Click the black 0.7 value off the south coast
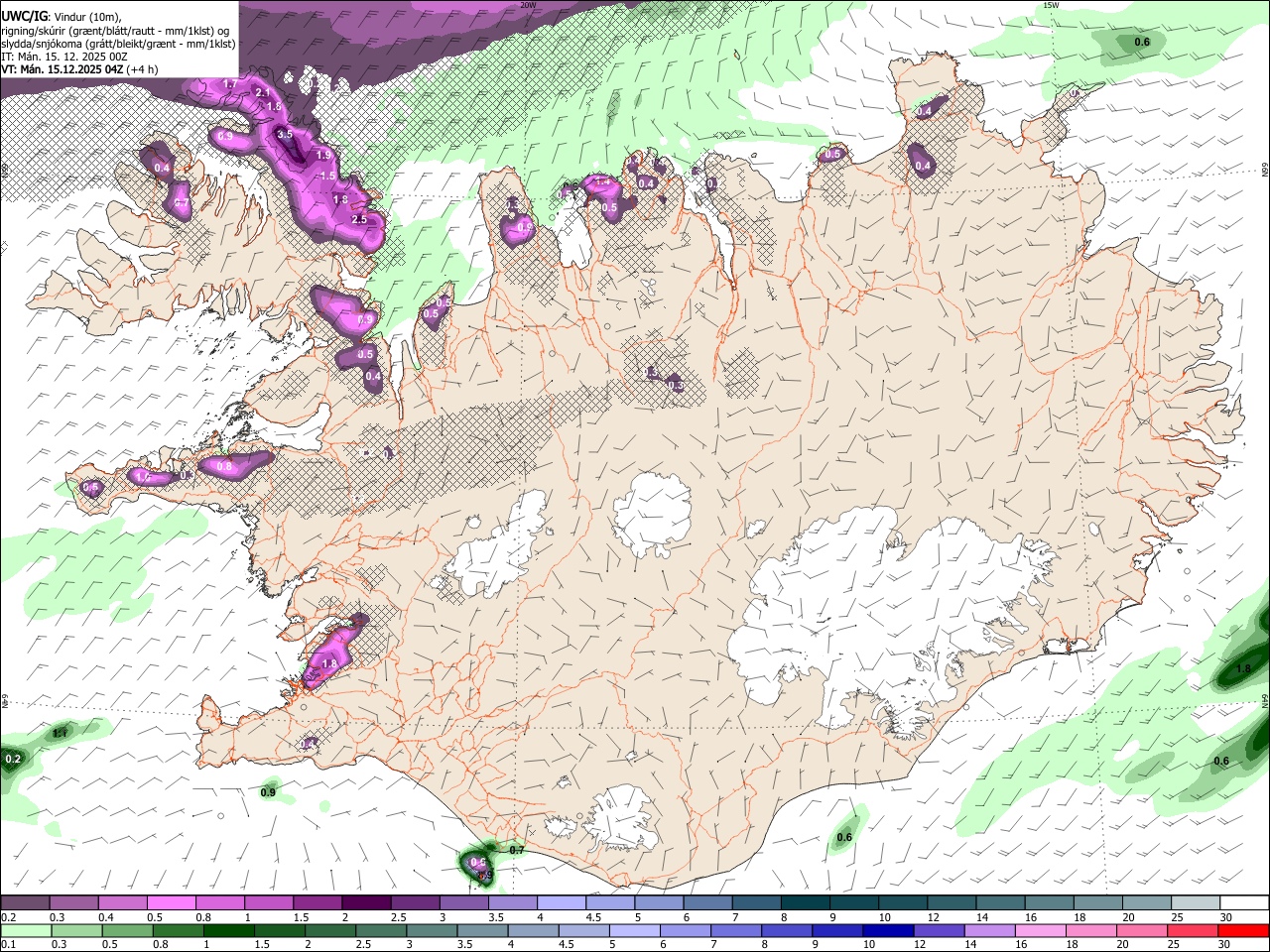The height and width of the screenshot is (952, 1270). pyautogui.click(x=517, y=851)
